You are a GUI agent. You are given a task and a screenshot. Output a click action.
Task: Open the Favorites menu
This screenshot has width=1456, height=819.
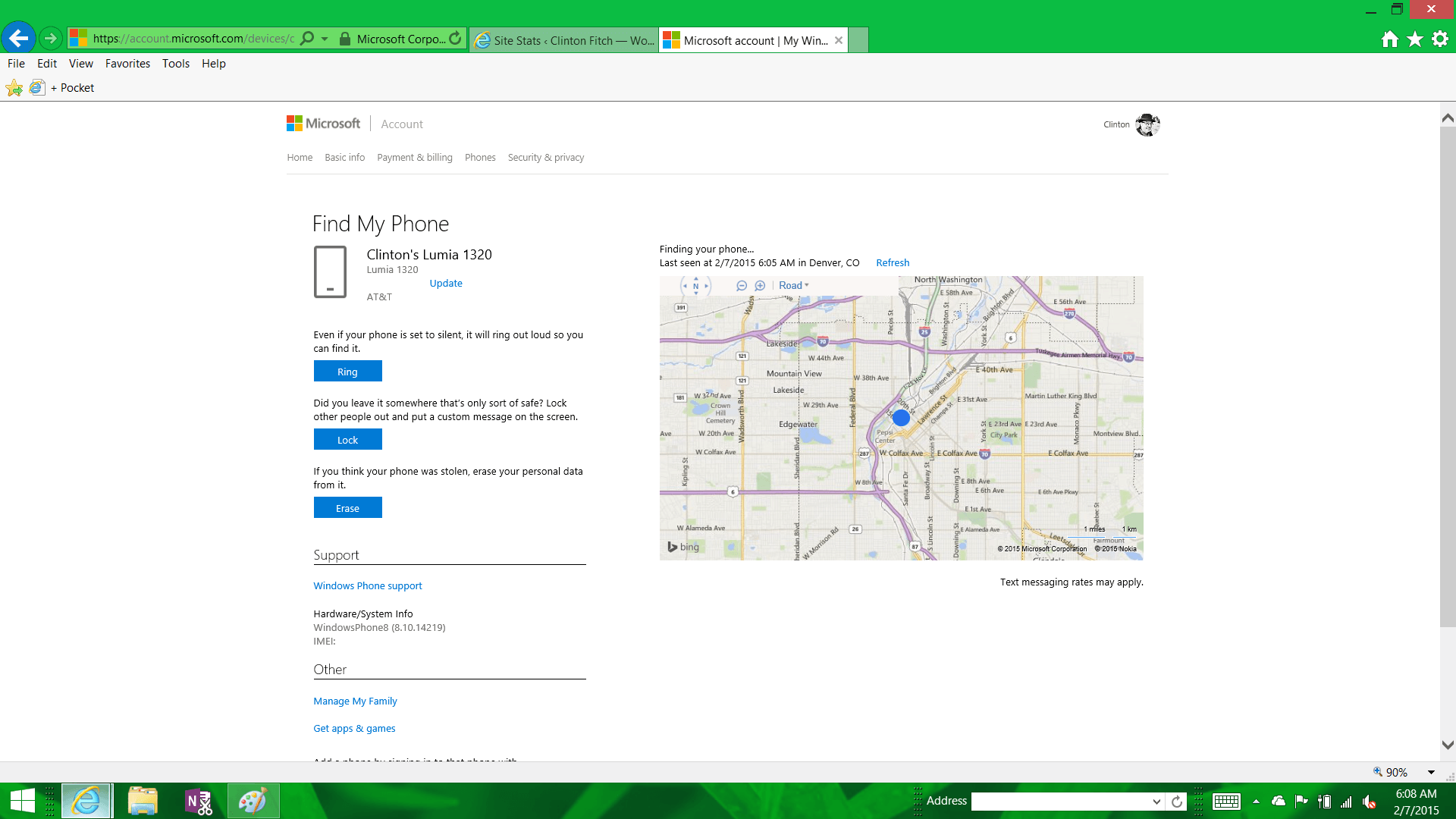pos(127,64)
